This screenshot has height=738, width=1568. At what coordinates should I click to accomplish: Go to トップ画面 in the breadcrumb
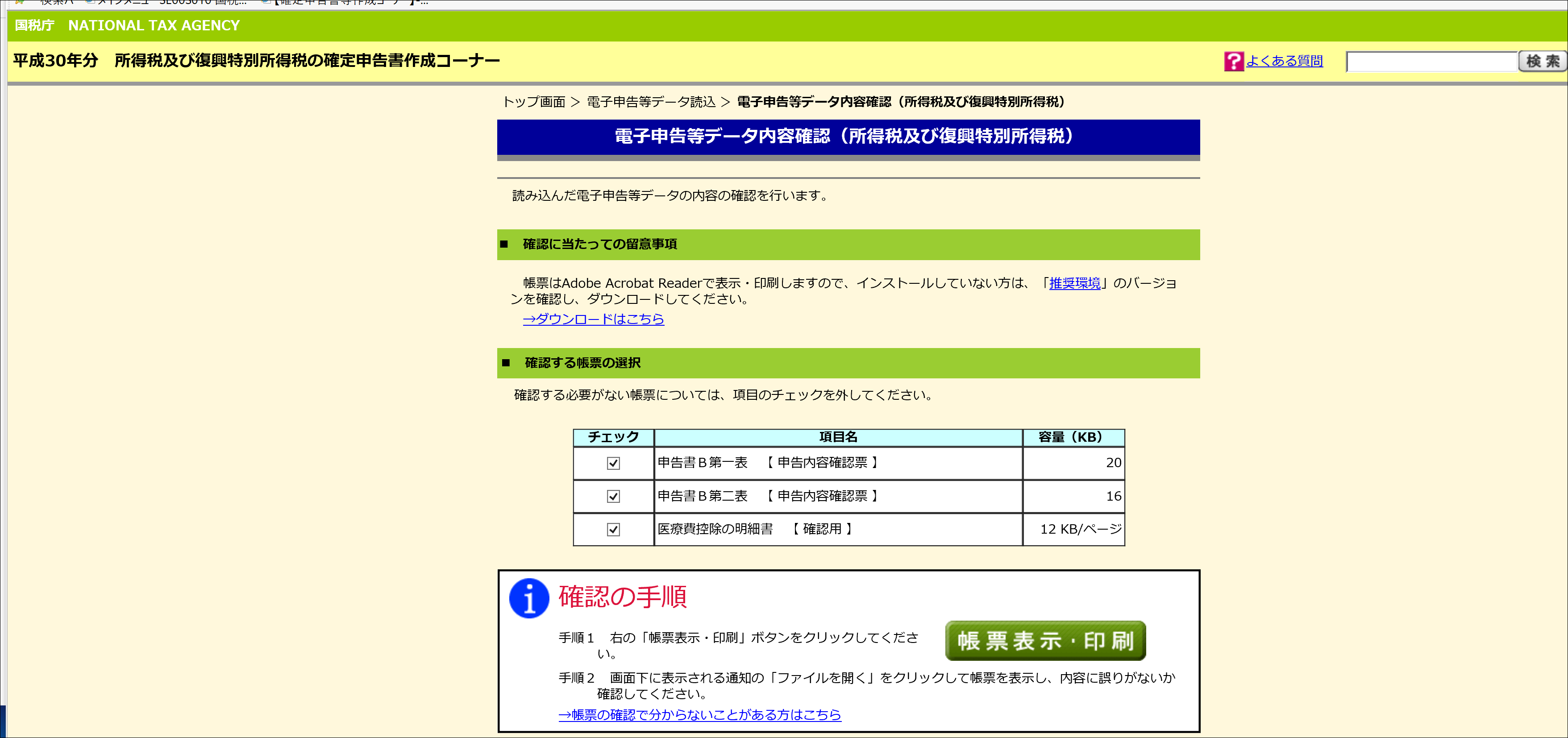tap(534, 102)
